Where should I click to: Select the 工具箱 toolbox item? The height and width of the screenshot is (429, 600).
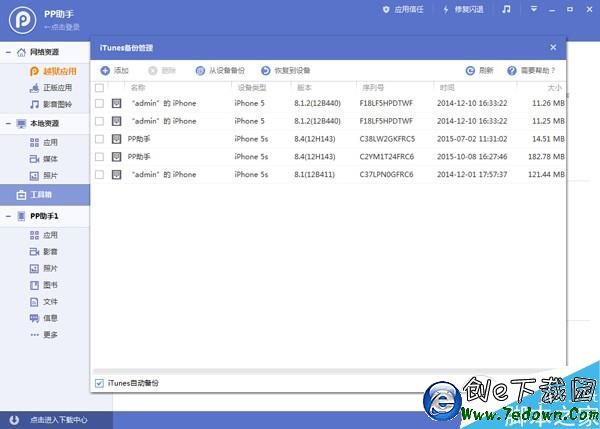(45, 195)
